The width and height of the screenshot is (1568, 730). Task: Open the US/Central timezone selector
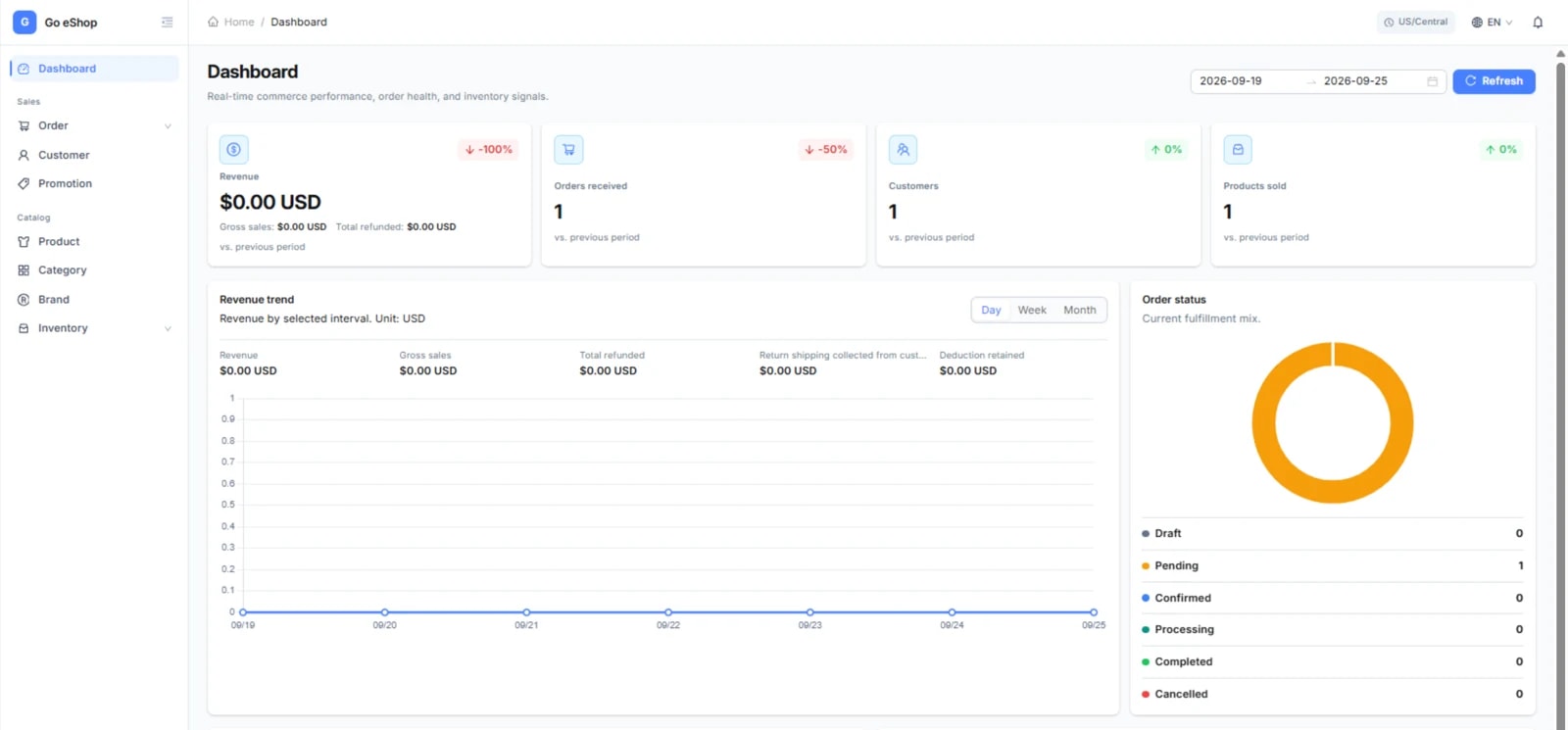click(1415, 22)
